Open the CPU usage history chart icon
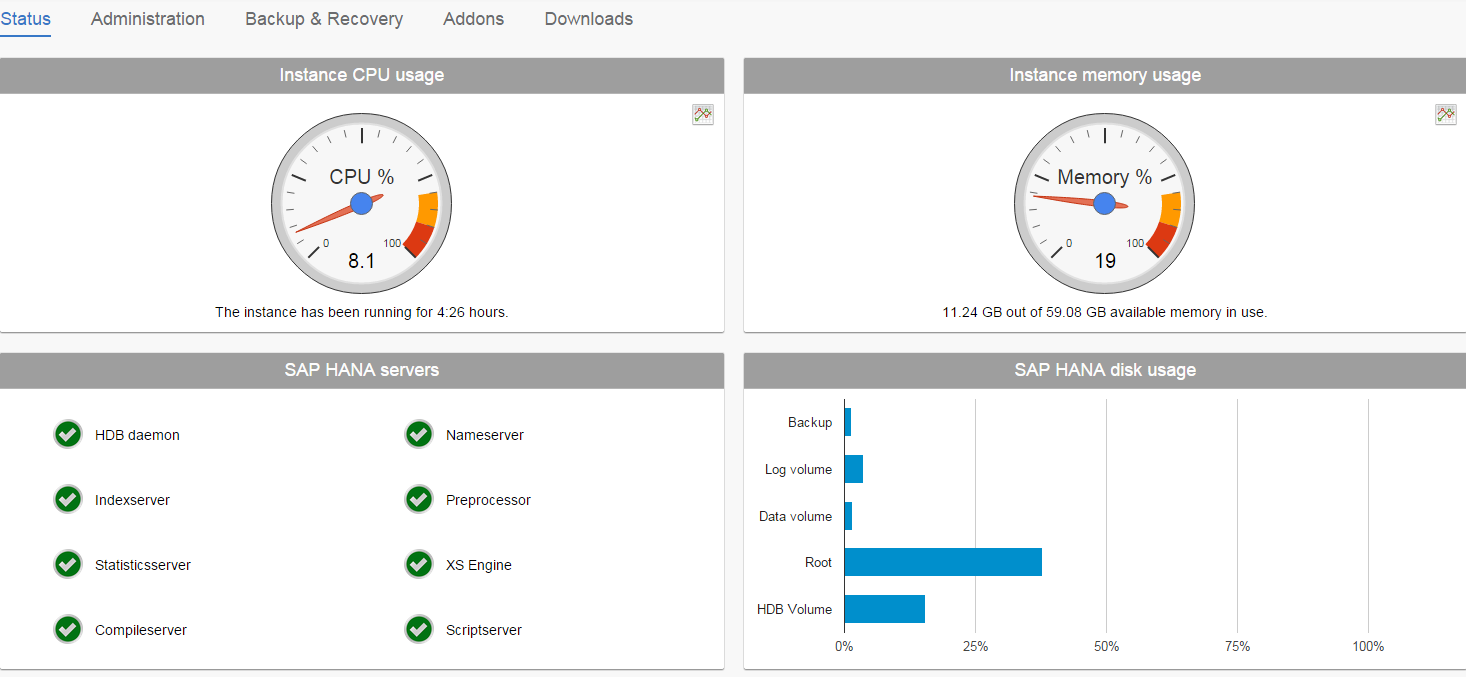This screenshot has width=1466, height=677. (702, 114)
